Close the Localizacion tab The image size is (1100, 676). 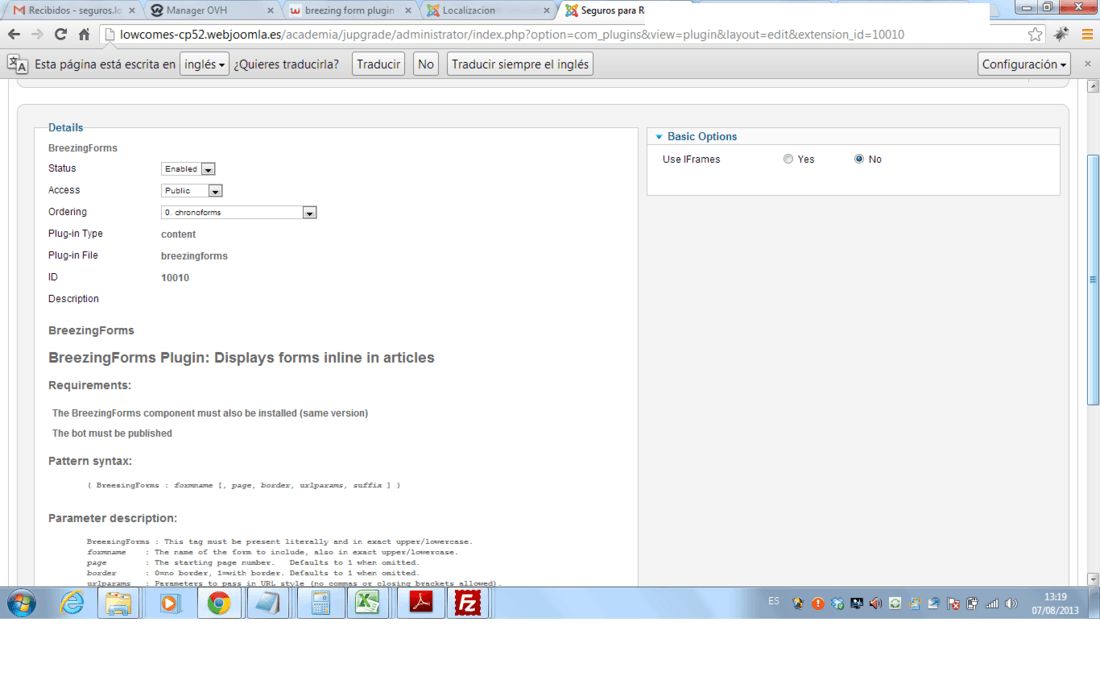point(546,11)
